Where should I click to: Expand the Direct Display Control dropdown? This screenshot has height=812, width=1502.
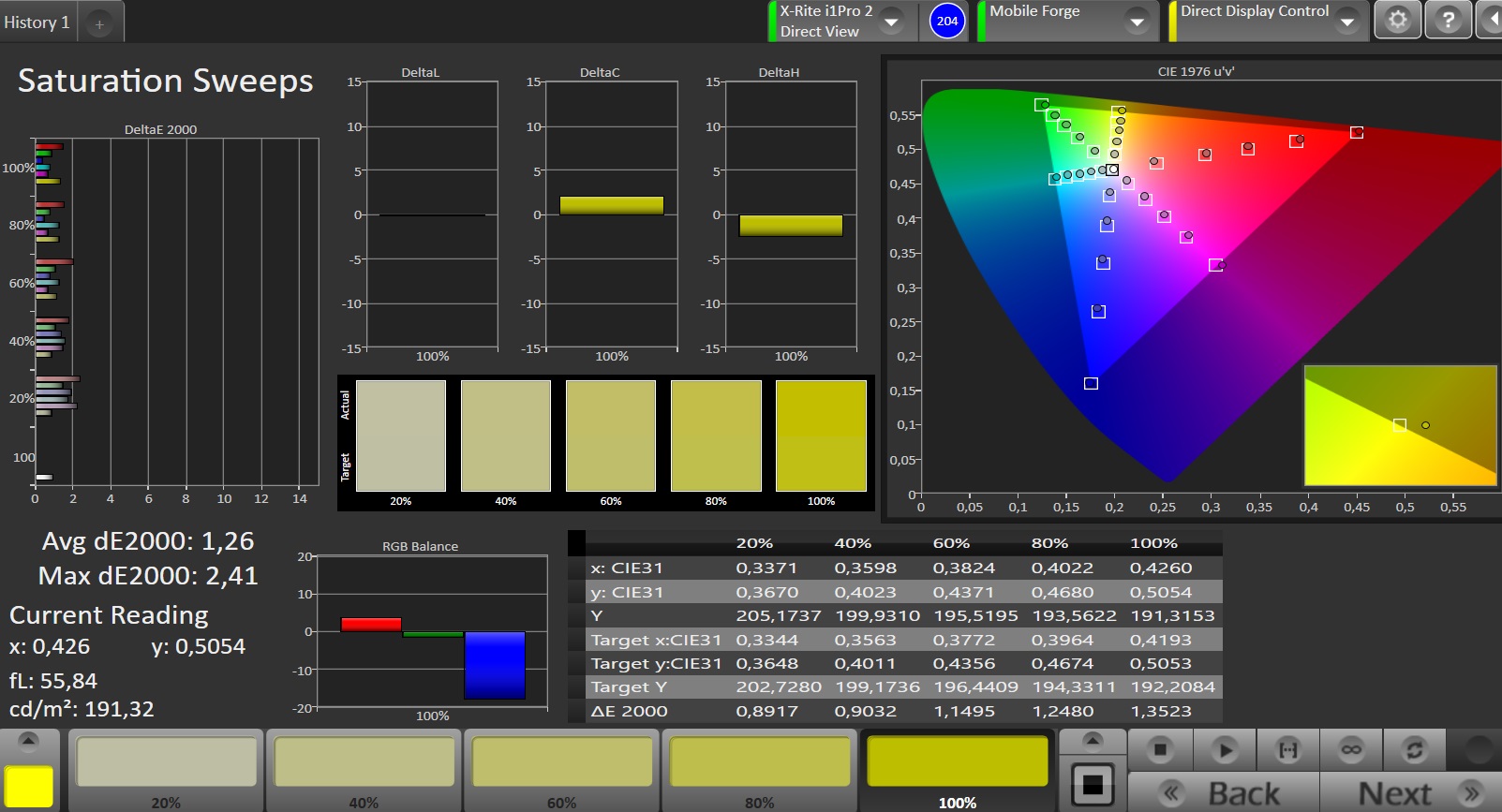click(1346, 21)
